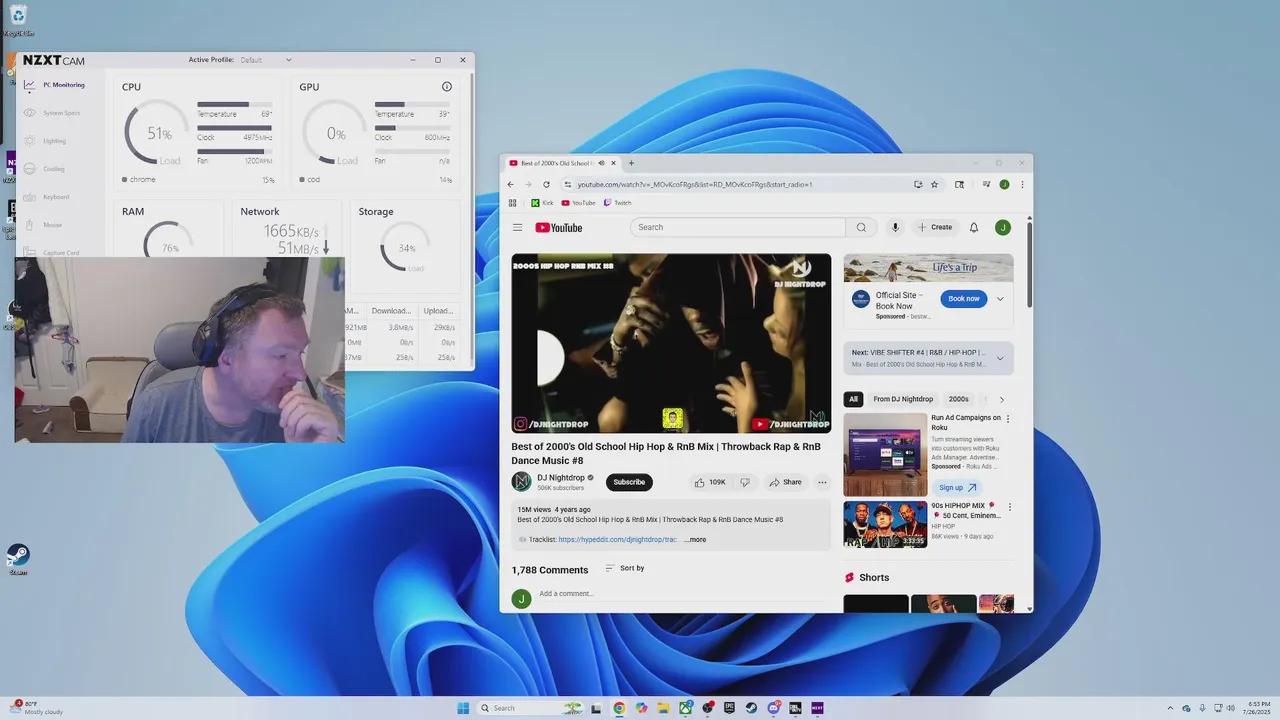The height and width of the screenshot is (720, 1280).
Task: Open Windows Start menu
Action: (463, 708)
